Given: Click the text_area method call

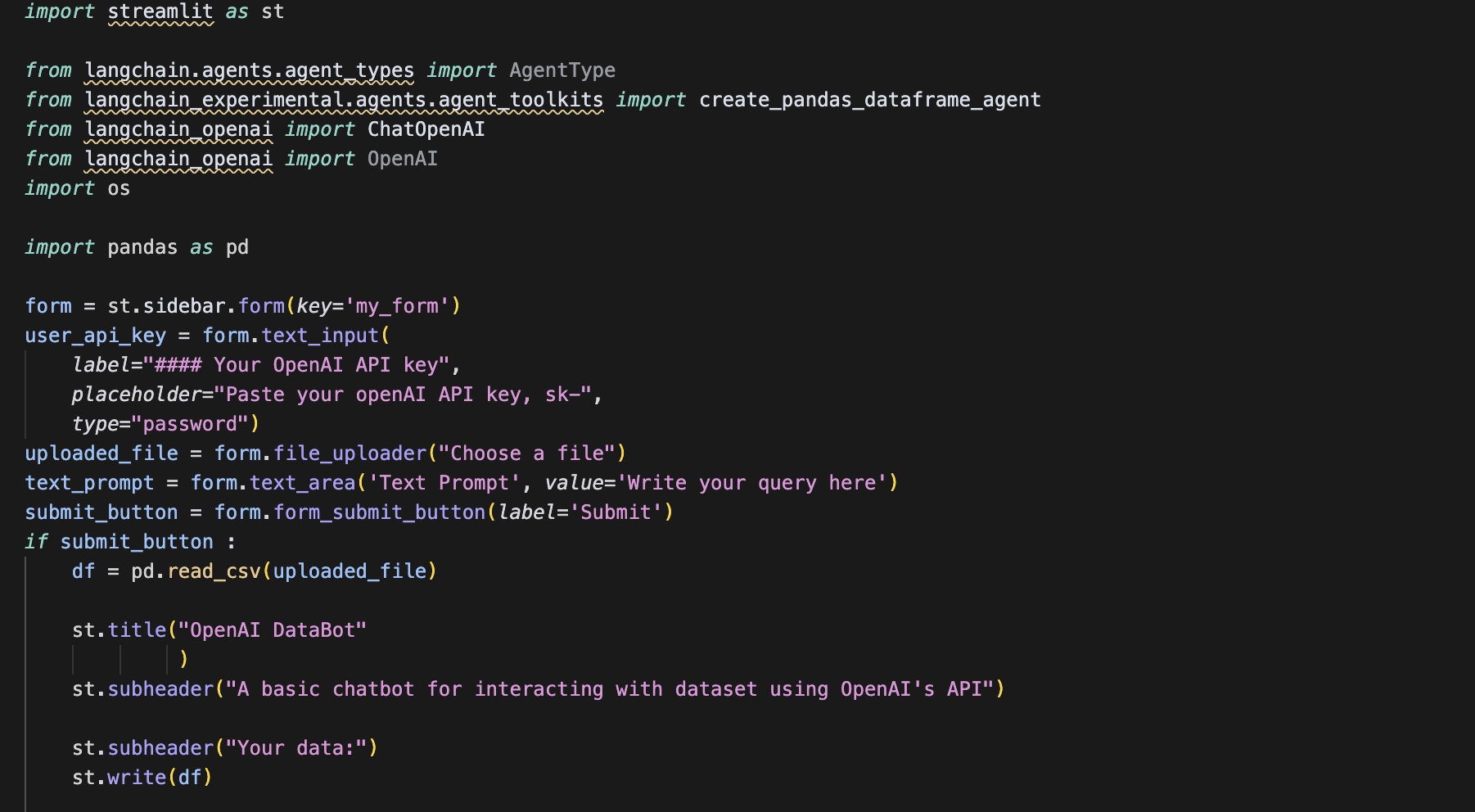Looking at the screenshot, I should coord(303,484).
